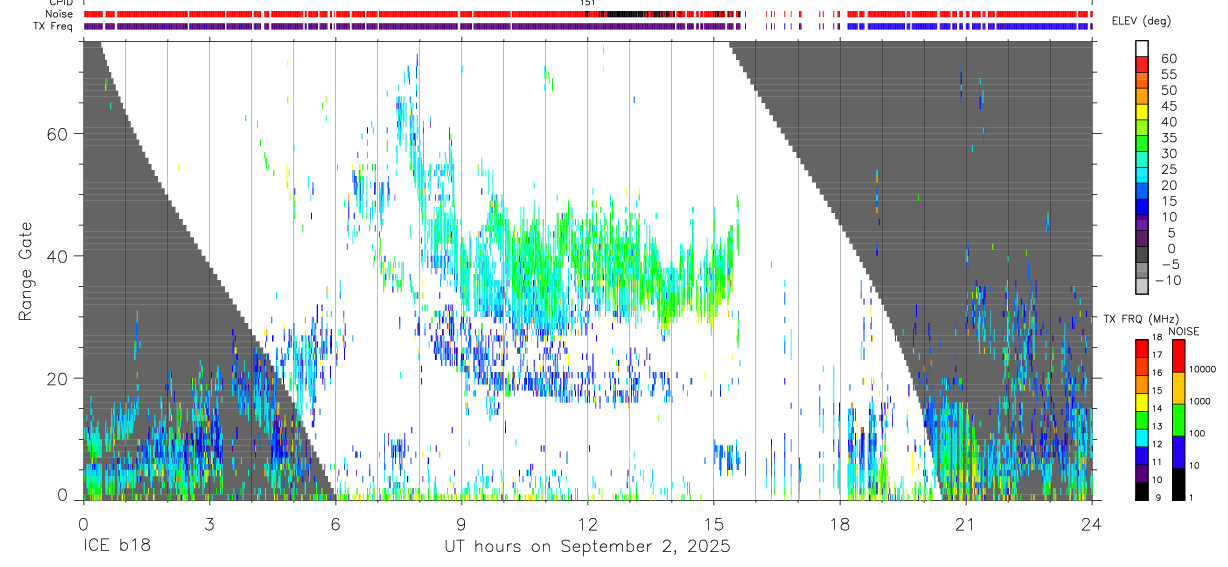Click the red top segment of TX FRQ bar
The image size is (1228, 567).
coord(1141,349)
